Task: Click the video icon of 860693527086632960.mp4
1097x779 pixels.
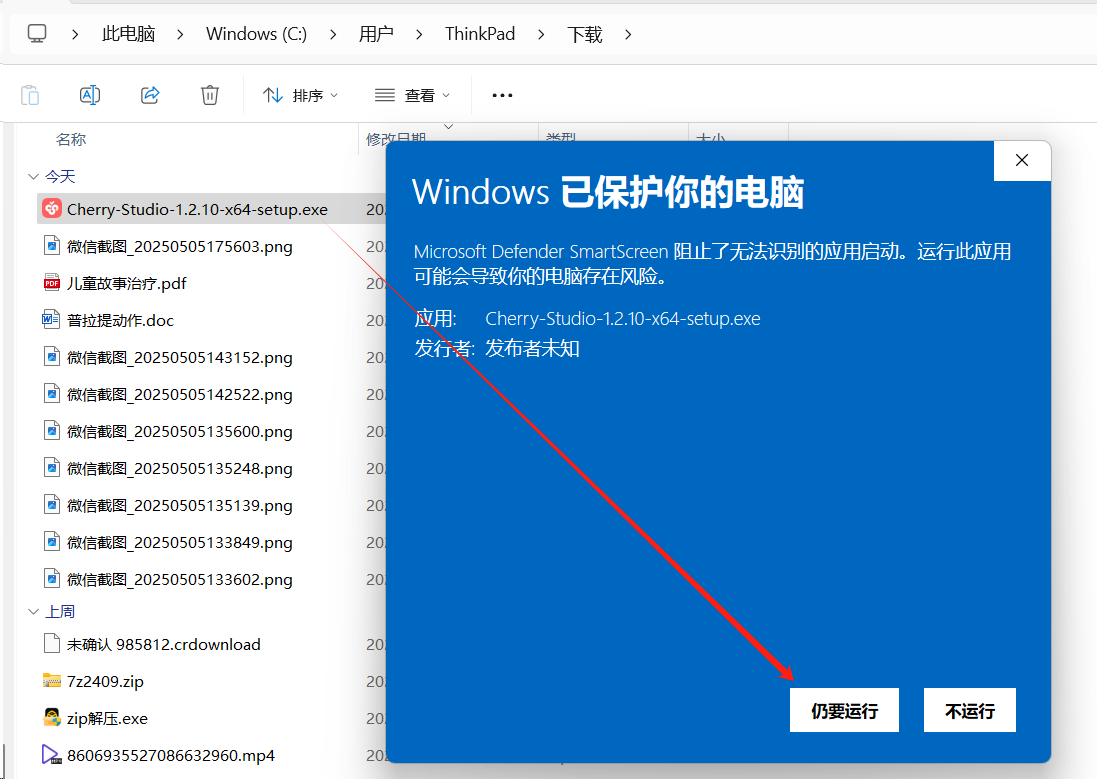Action: (52, 755)
